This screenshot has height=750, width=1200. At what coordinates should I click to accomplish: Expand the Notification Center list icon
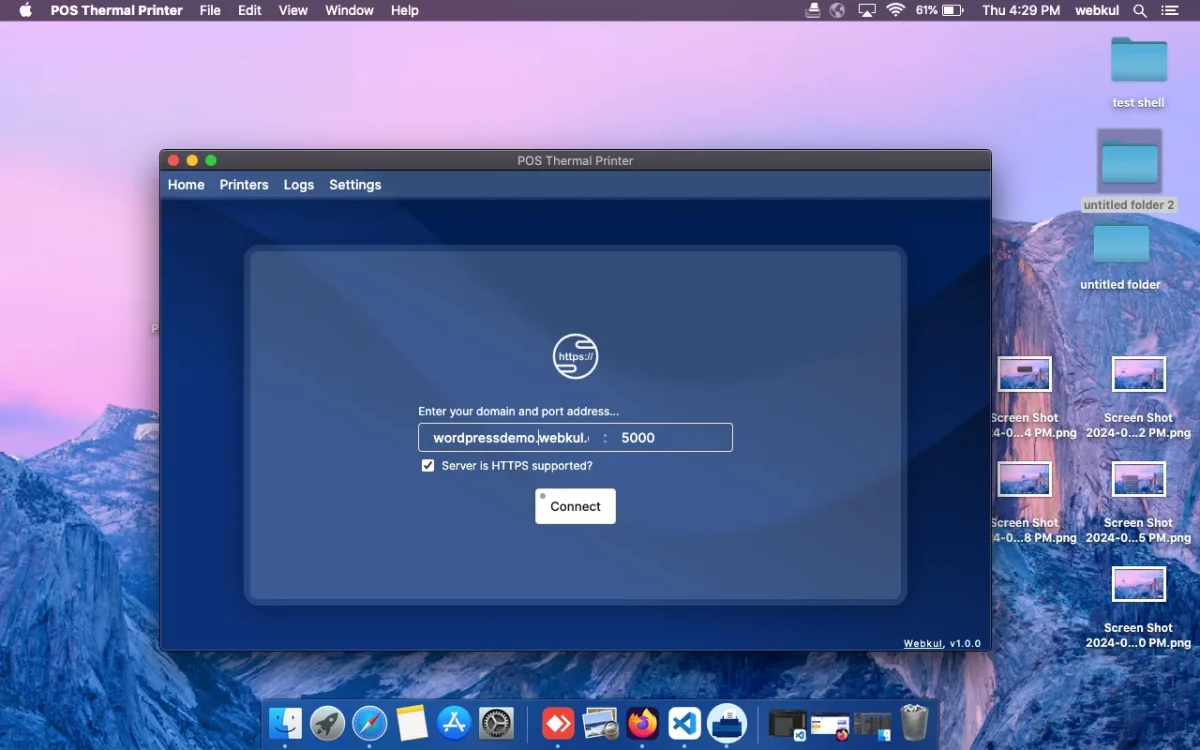pos(1169,10)
